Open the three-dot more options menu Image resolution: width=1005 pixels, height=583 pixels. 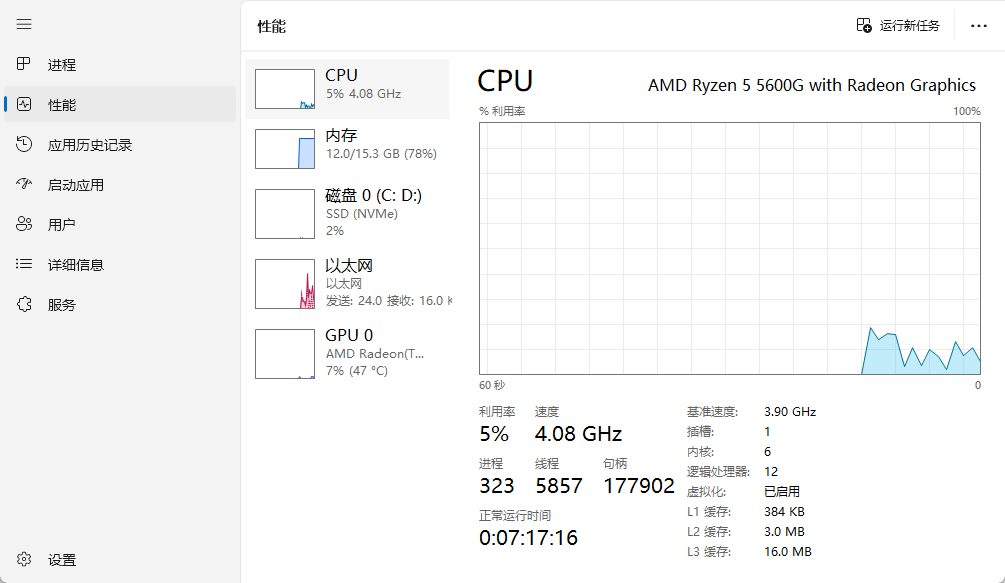[979, 26]
